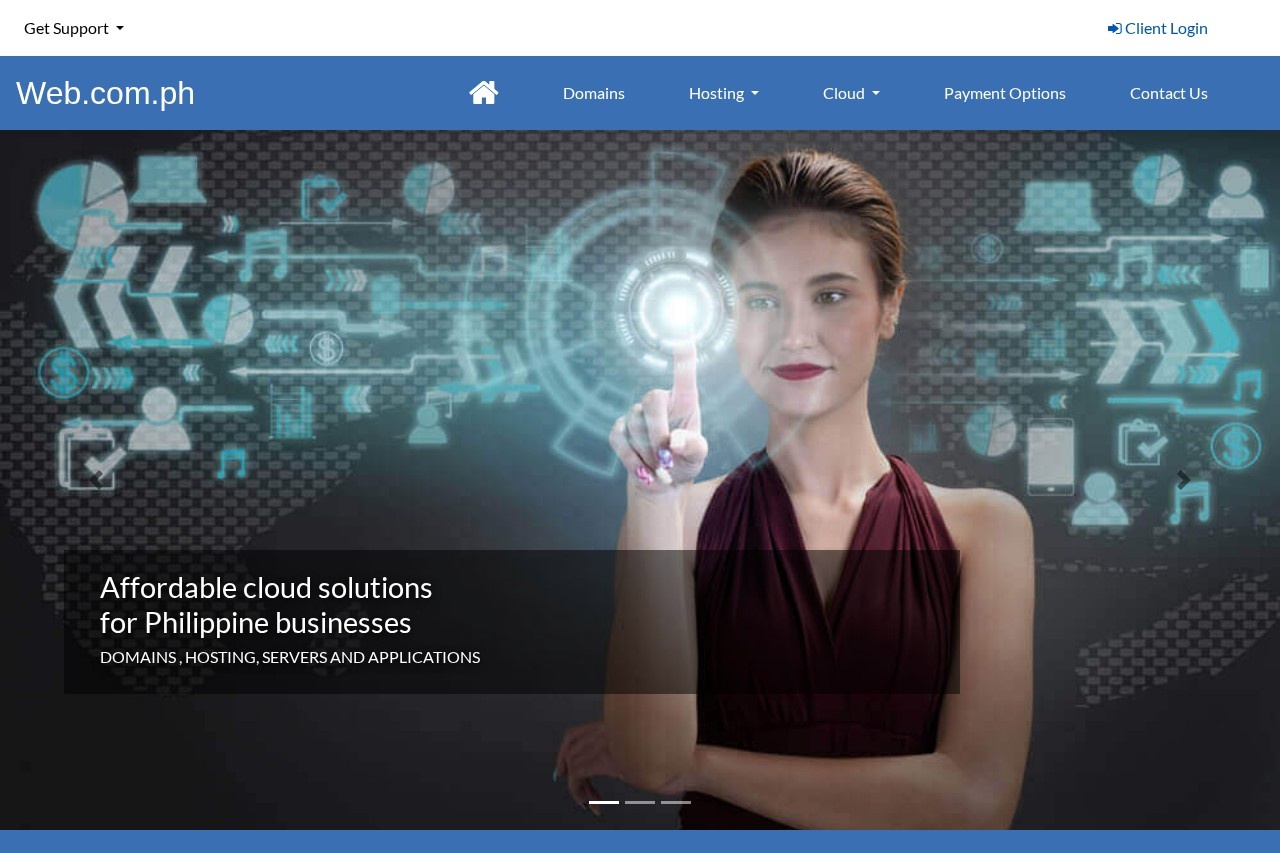Click the Hosting dropdown caret

click(755, 94)
